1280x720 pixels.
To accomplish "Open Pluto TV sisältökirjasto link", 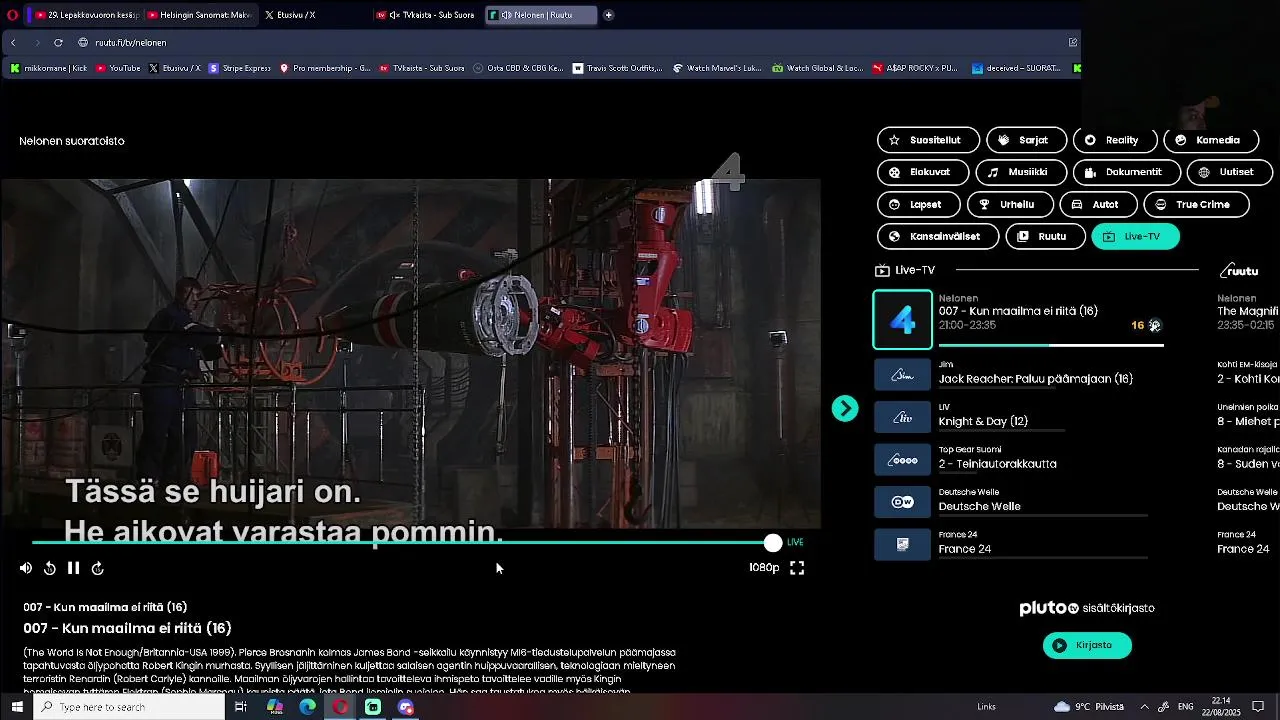I will coord(1087,608).
